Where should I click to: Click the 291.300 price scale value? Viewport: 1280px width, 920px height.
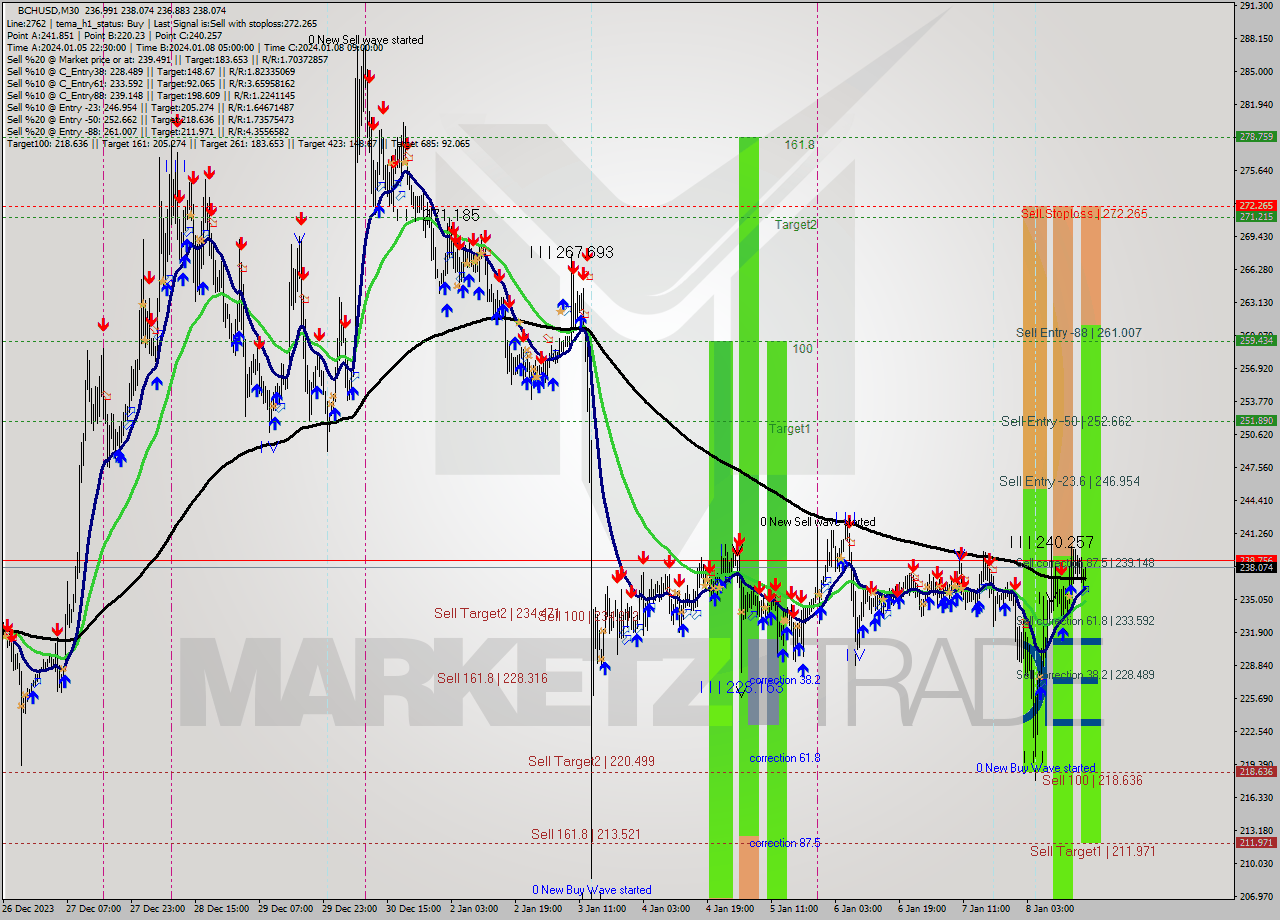[x=1256, y=6]
